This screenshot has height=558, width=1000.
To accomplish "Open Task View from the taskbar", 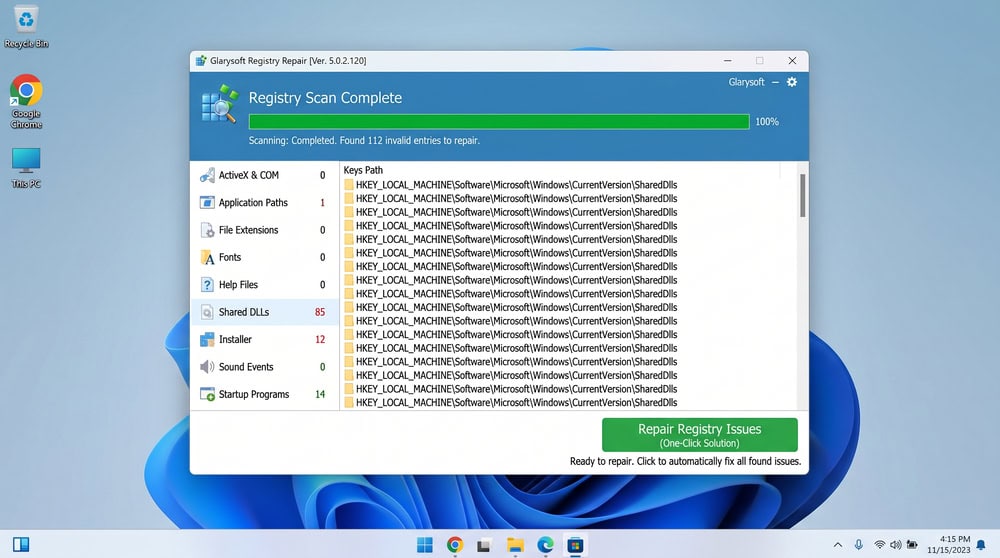I will pyautogui.click(x=484, y=545).
